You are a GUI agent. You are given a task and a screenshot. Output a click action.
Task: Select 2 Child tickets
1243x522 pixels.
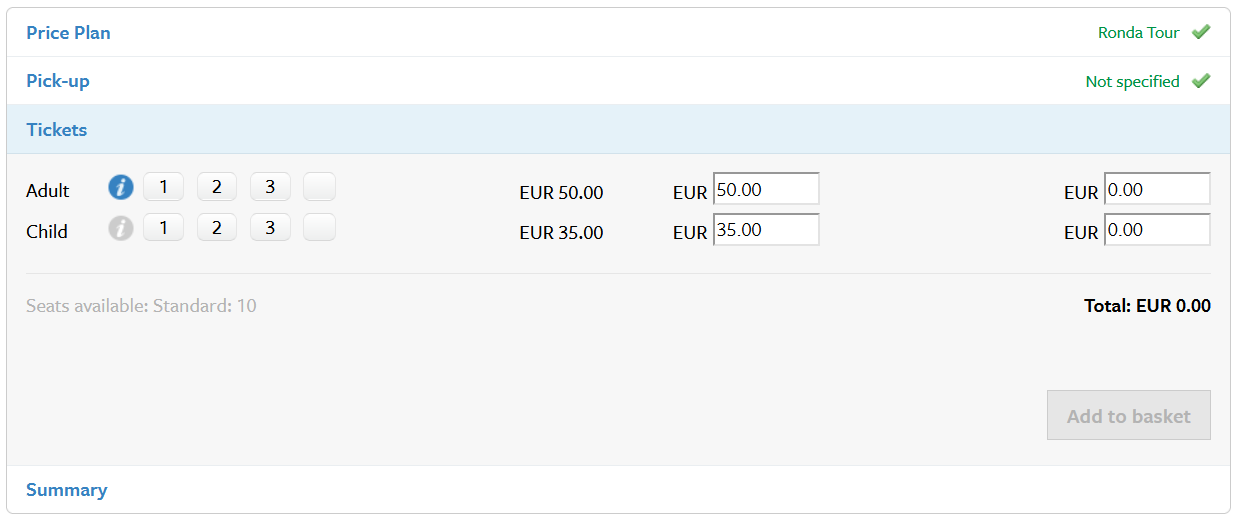[216, 227]
